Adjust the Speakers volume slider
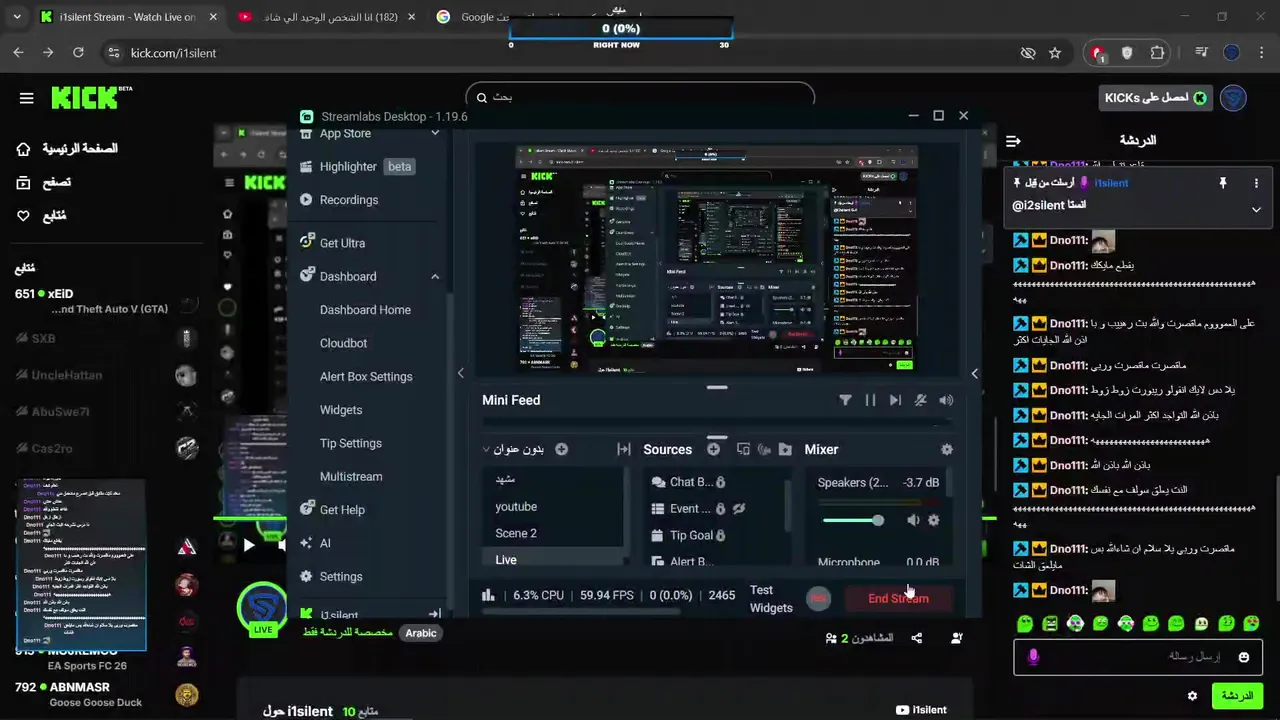The width and height of the screenshot is (1280, 720). coord(853,520)
